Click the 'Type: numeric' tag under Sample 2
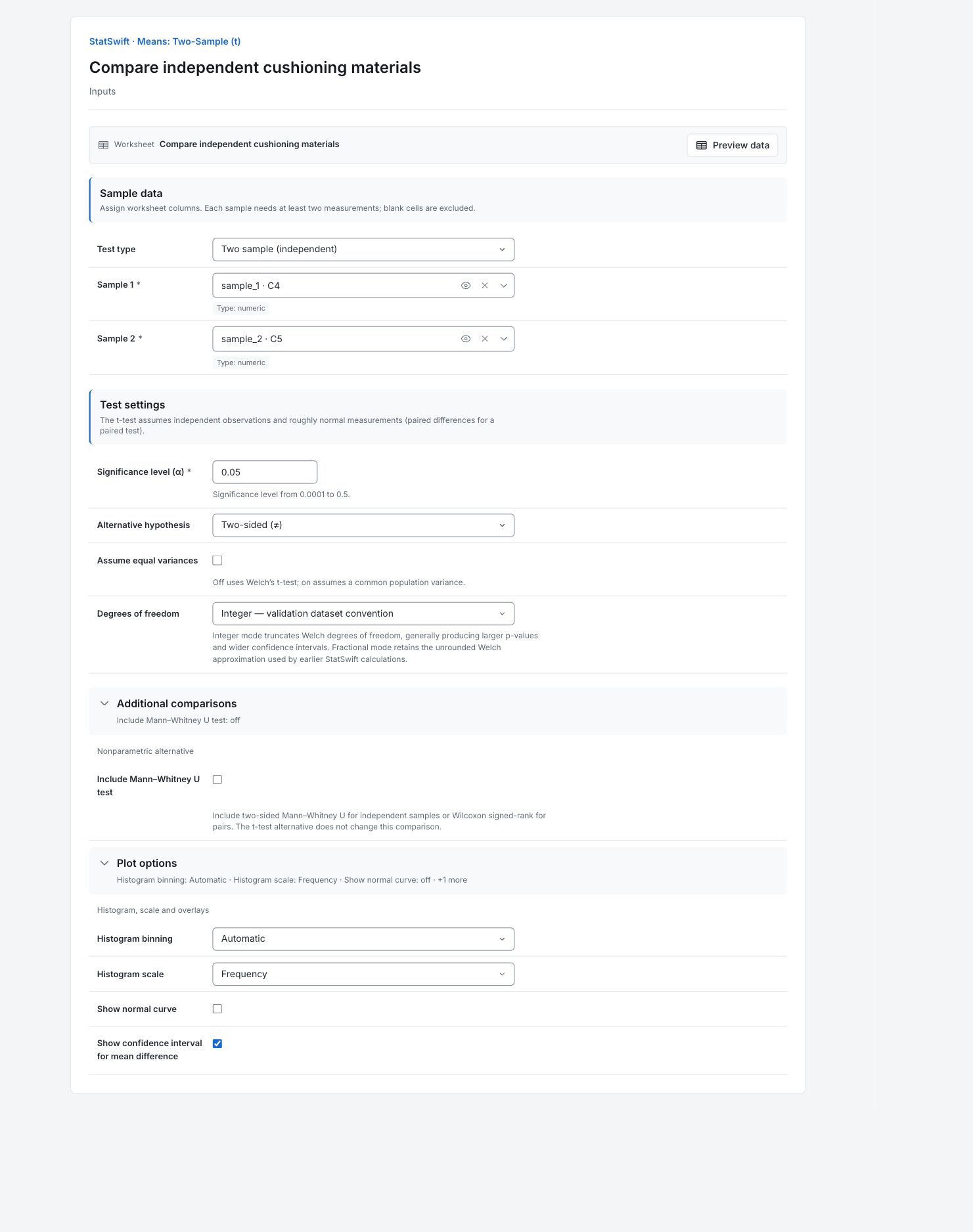Image resolution: width=973 pixels, height=1232 pixels. (x=241, y=363)
